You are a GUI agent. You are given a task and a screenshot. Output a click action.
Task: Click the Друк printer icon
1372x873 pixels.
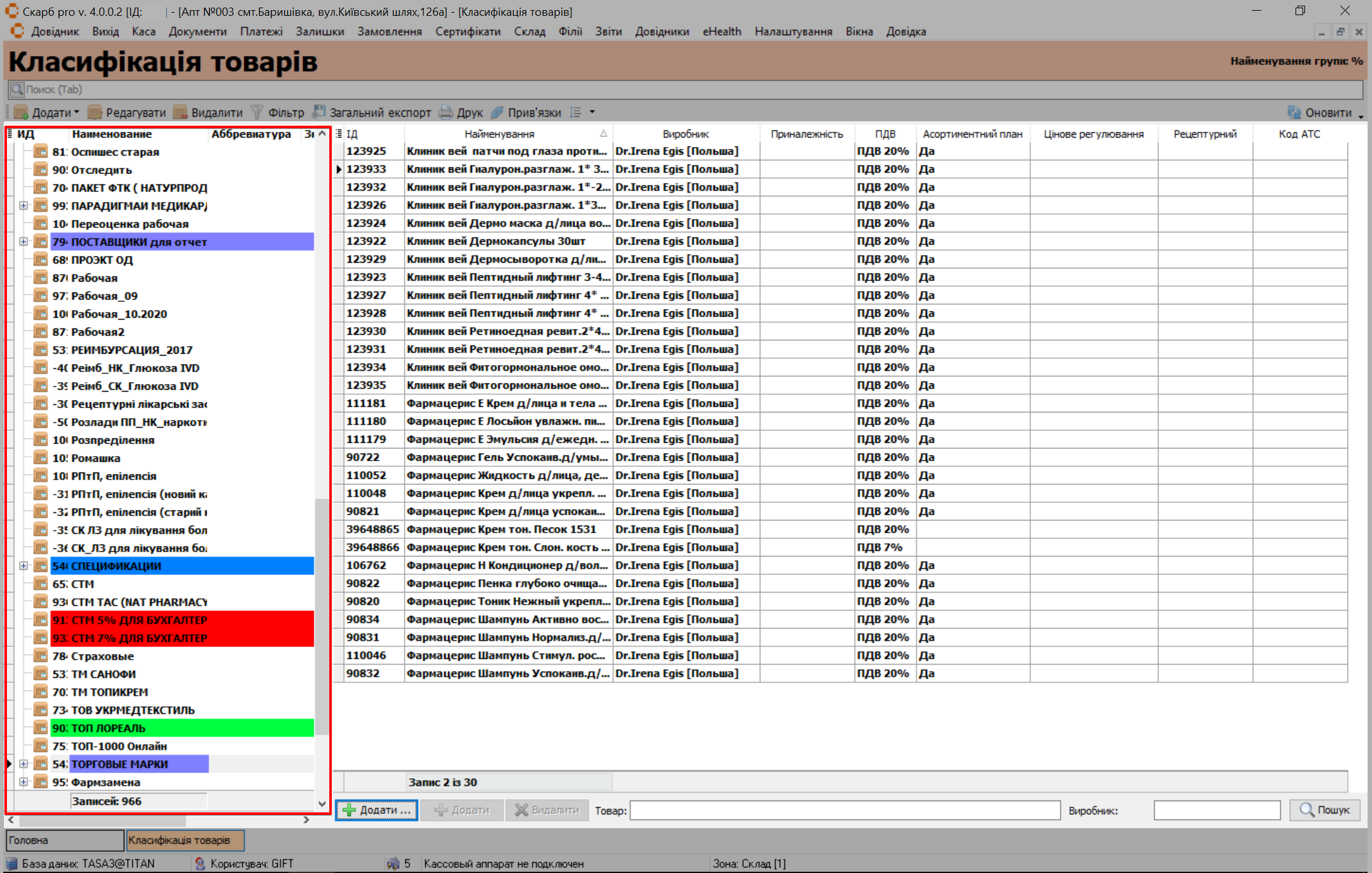(x=446, y=112)
